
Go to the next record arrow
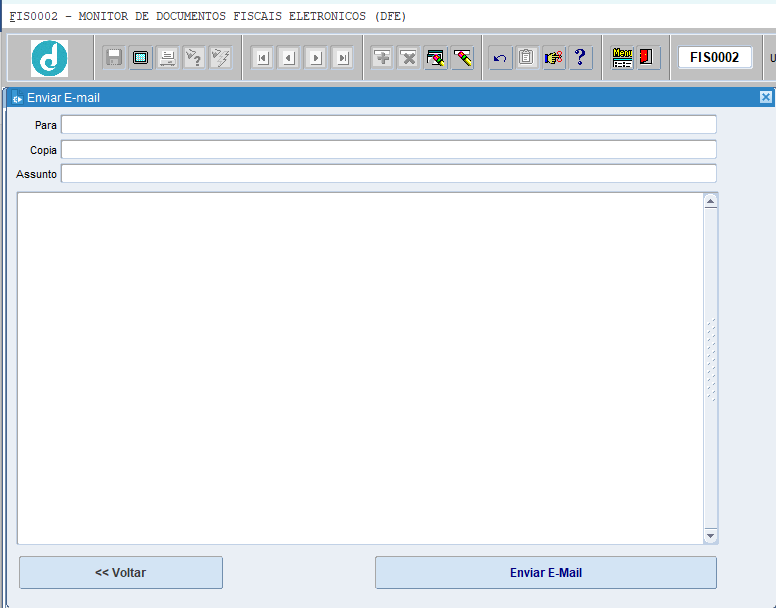pos(316,58)
